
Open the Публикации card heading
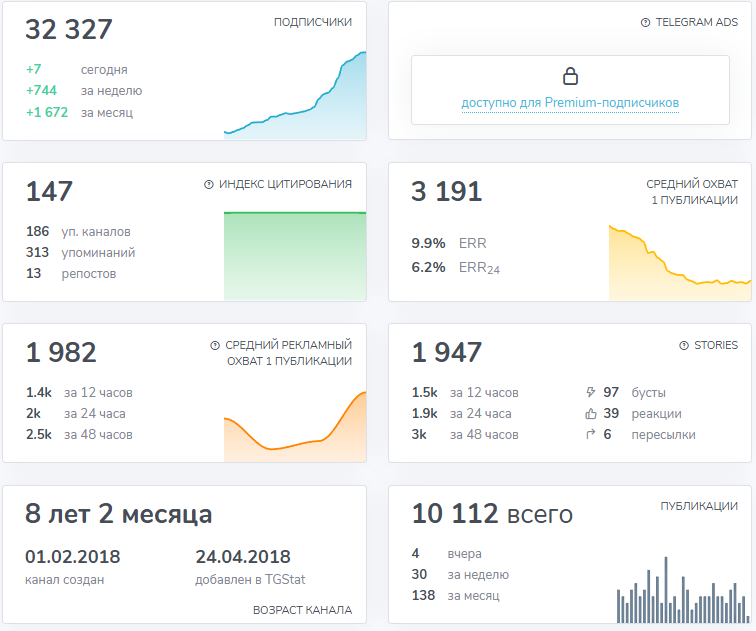pos(699,506)
